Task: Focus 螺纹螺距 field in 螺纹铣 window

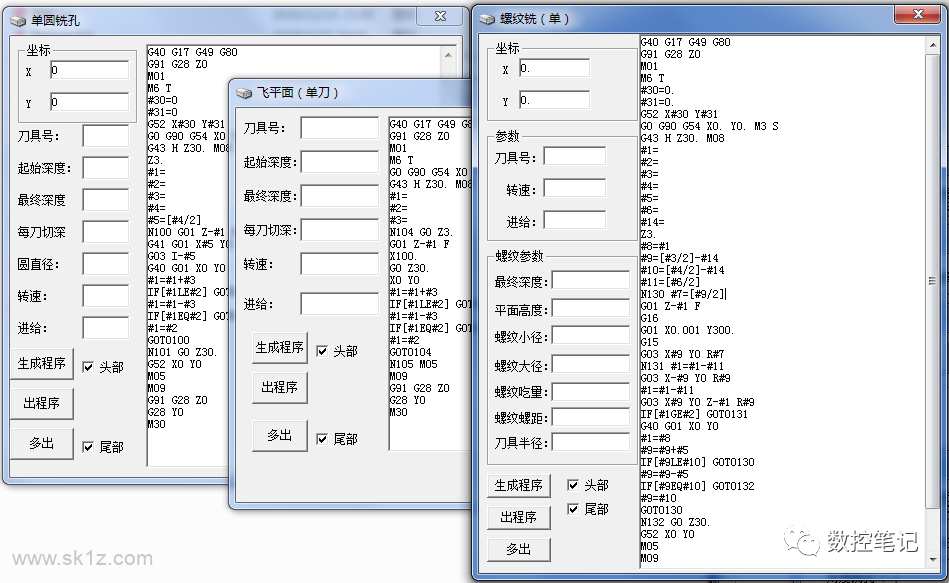Action: [591, 417]
